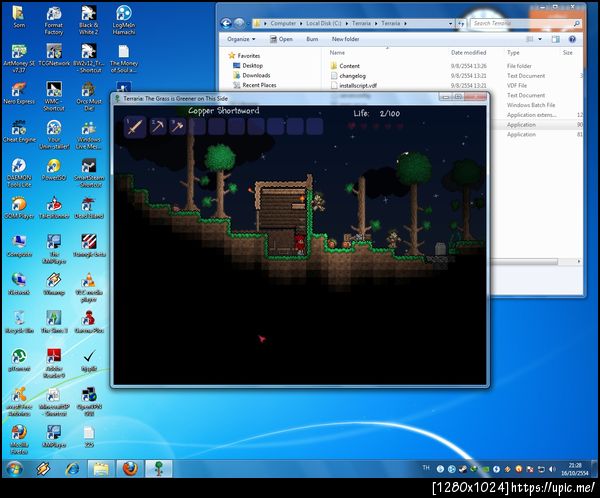
Task: Open the Computer desktop icon
Action: pyautogui.click(x=19, y=246)
